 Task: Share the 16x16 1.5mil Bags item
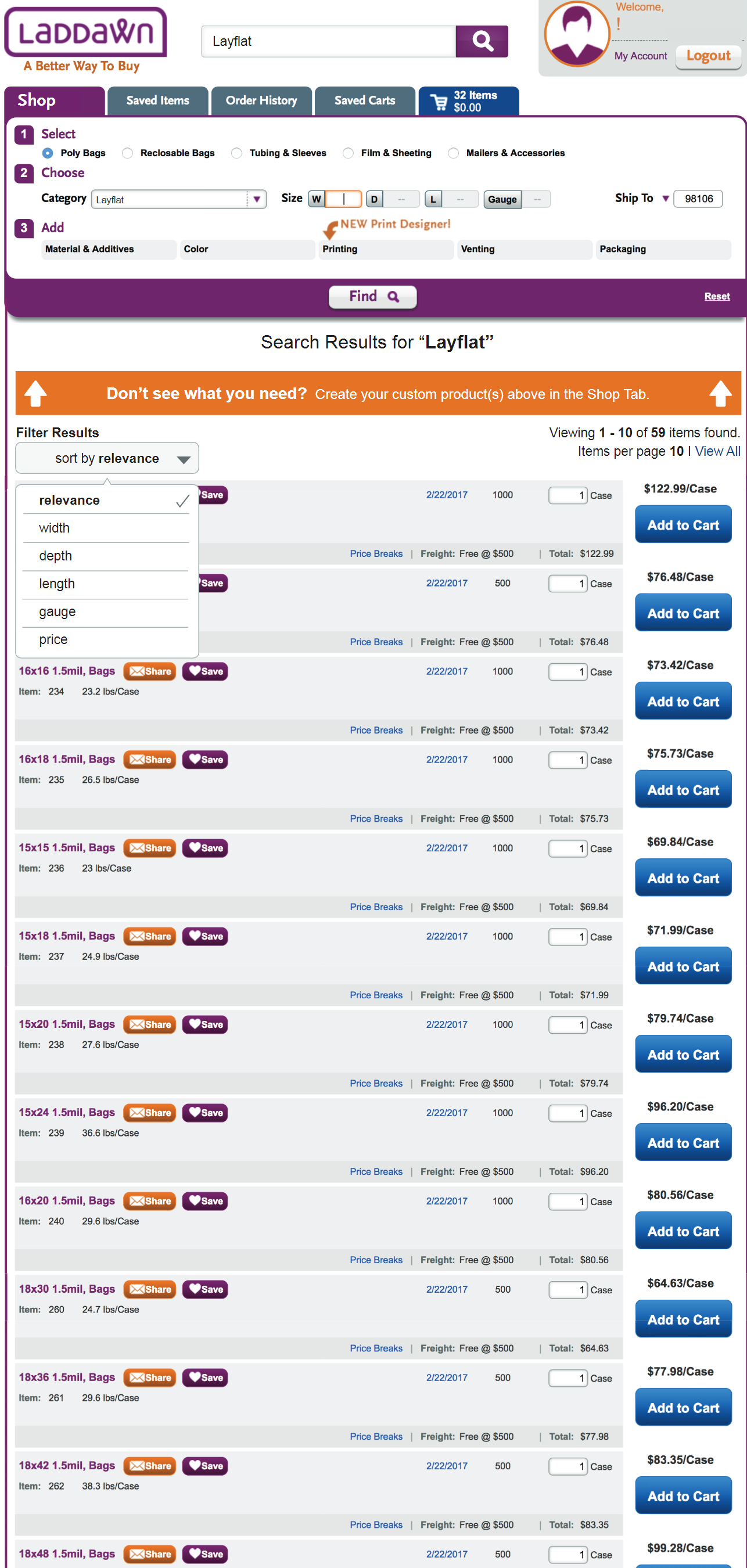(x=150, y=671)
